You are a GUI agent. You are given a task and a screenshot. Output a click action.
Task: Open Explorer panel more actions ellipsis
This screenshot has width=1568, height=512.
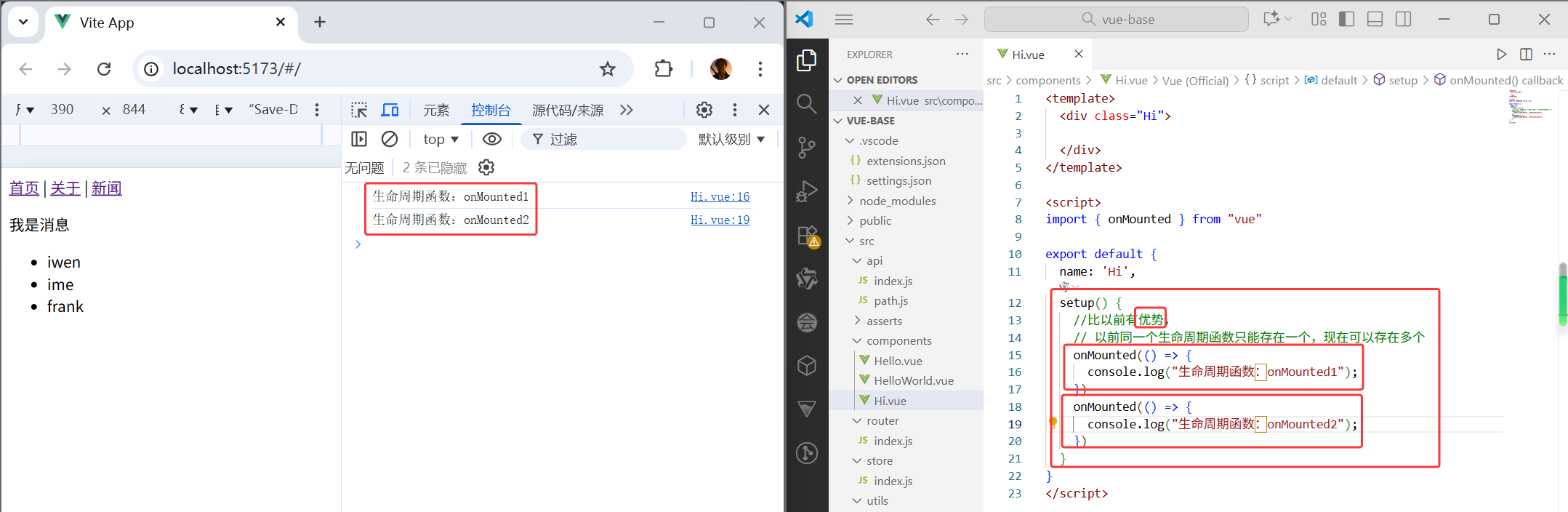(962, 55)
